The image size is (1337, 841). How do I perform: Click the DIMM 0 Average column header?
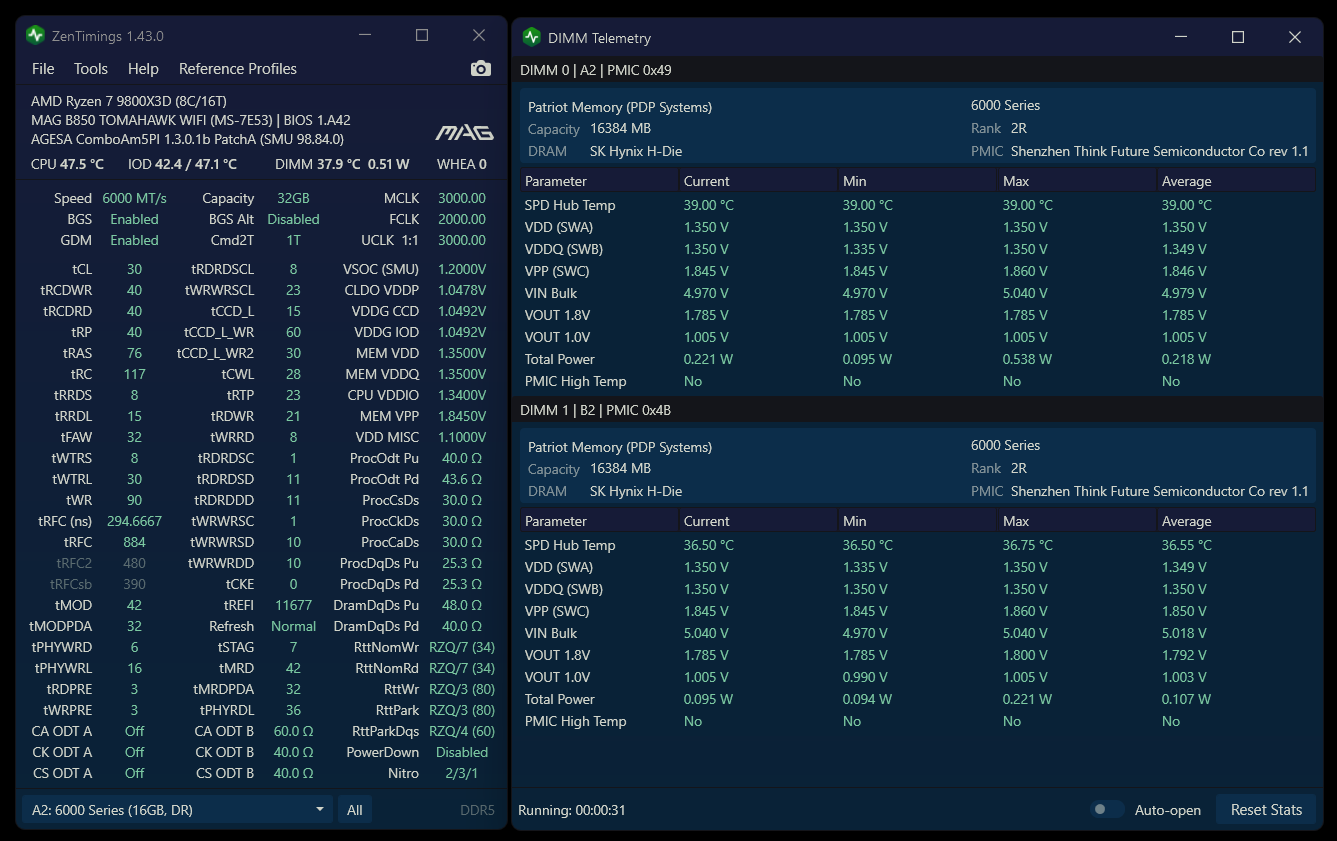[1236, 181]
